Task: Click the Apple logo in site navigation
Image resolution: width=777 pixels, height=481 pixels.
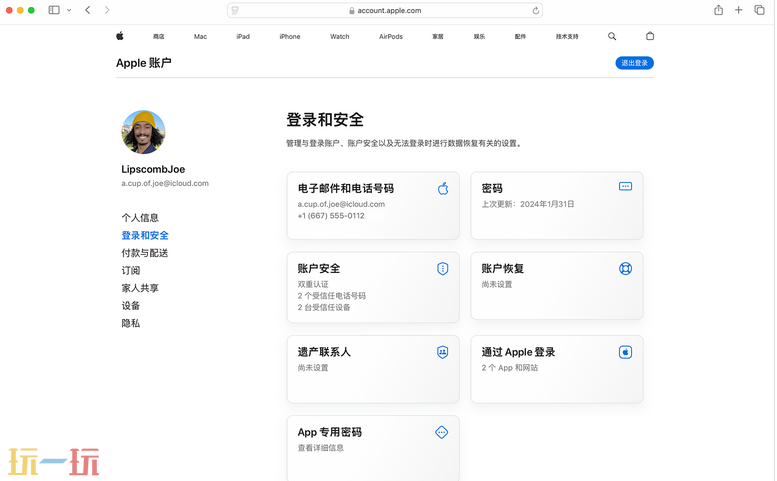Action: [120, 36]
